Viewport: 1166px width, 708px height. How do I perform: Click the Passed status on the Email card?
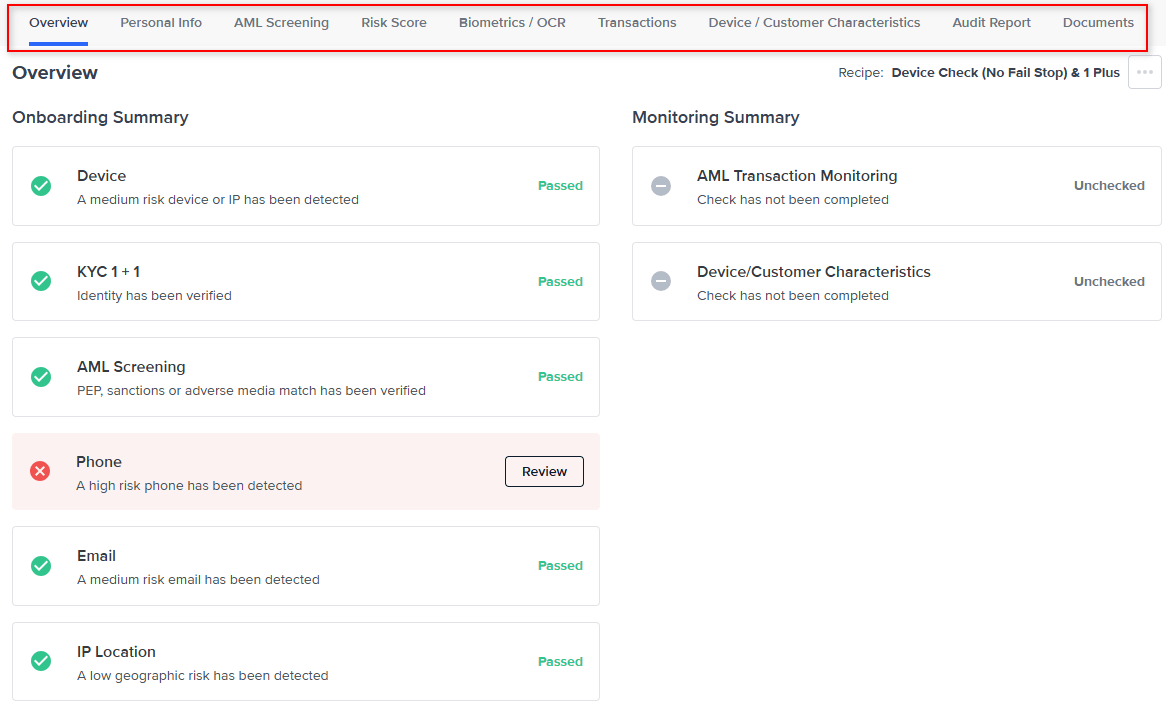pos(560,566)
